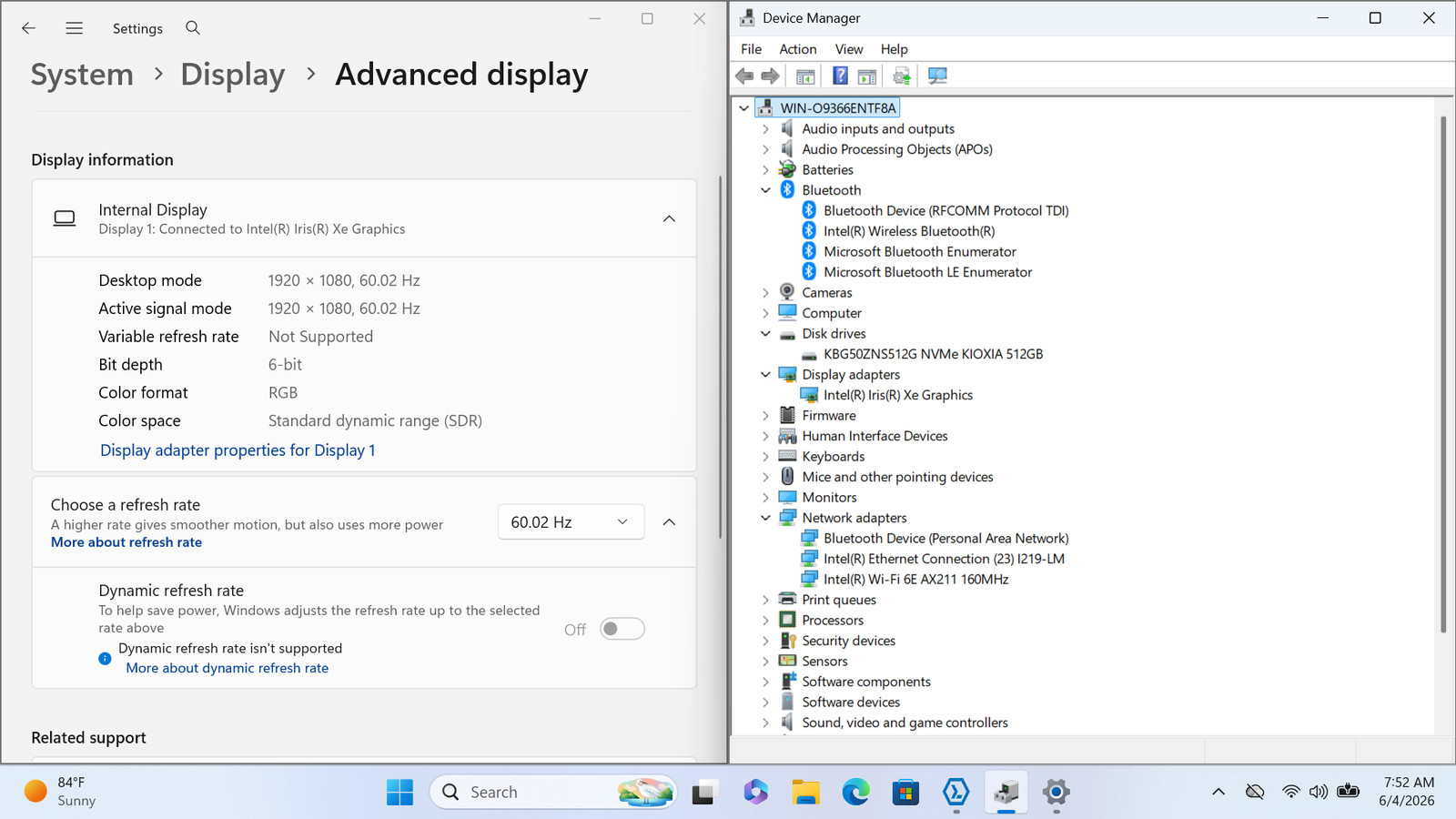Collapse the Network adapters node

[765, 518]
